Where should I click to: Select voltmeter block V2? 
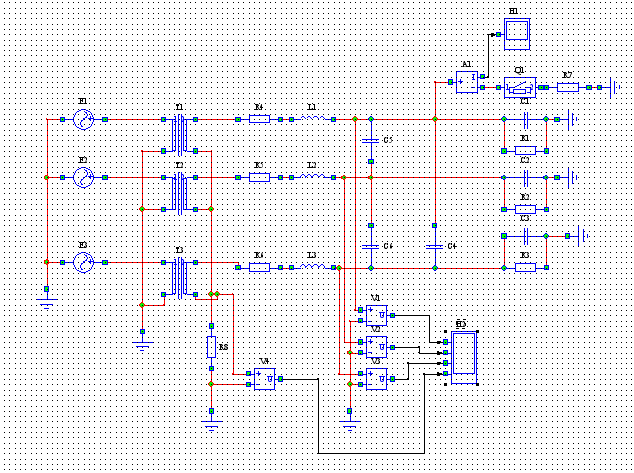[x=376, y=347]
